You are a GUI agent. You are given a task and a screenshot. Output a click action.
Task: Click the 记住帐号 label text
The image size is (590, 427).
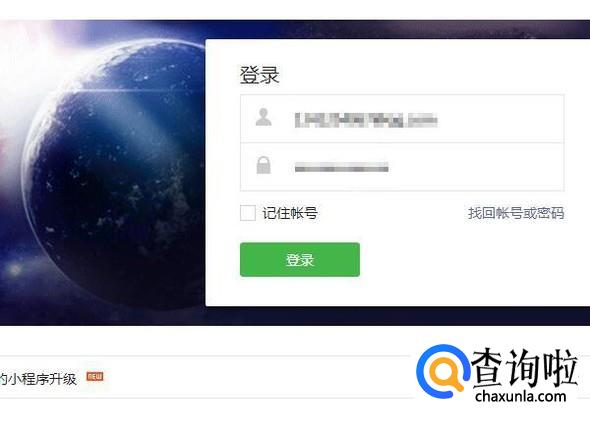tap(290, 213)
